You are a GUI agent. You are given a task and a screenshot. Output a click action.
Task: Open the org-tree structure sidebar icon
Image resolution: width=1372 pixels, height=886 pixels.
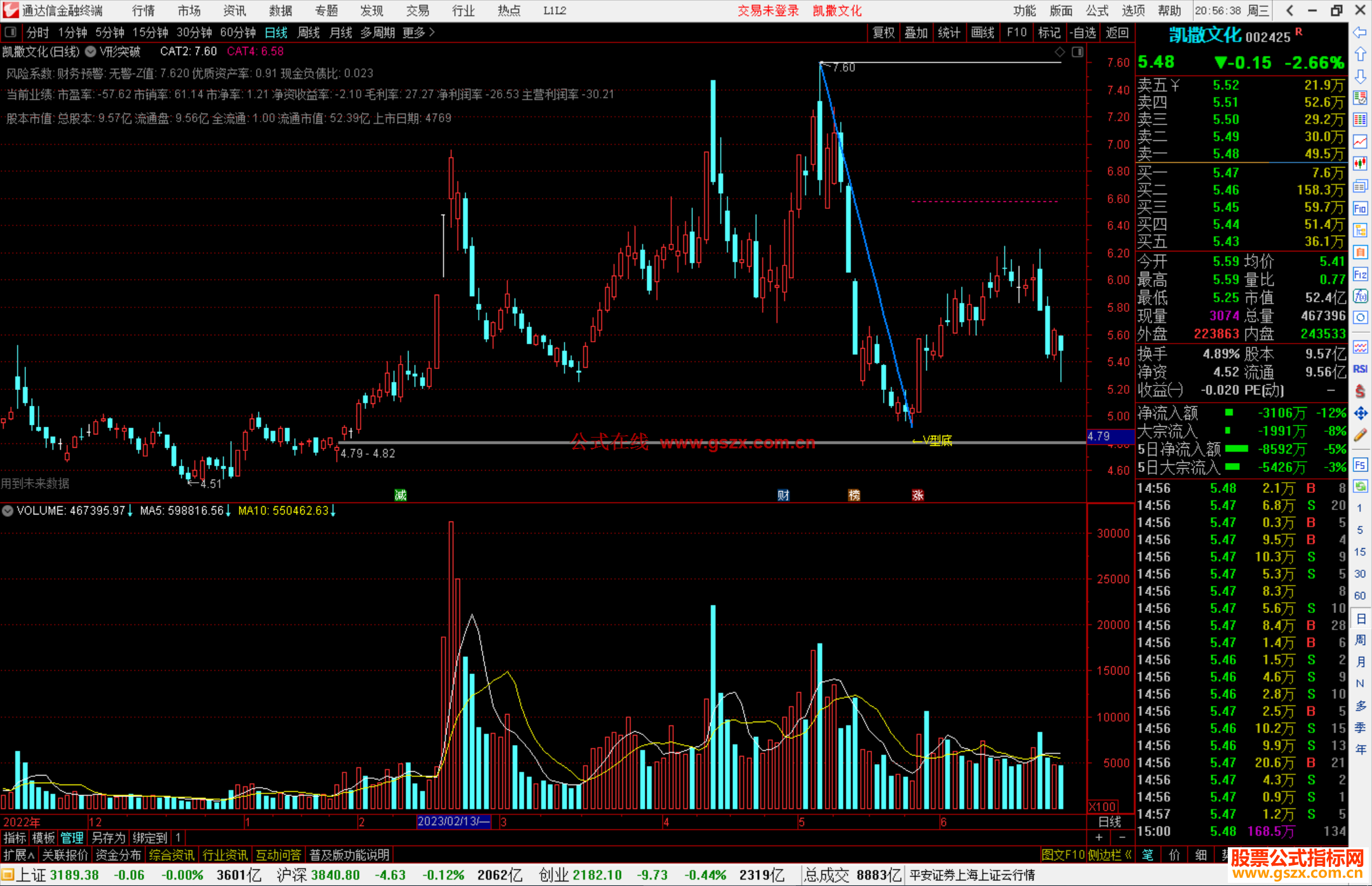coord(1360,230)
